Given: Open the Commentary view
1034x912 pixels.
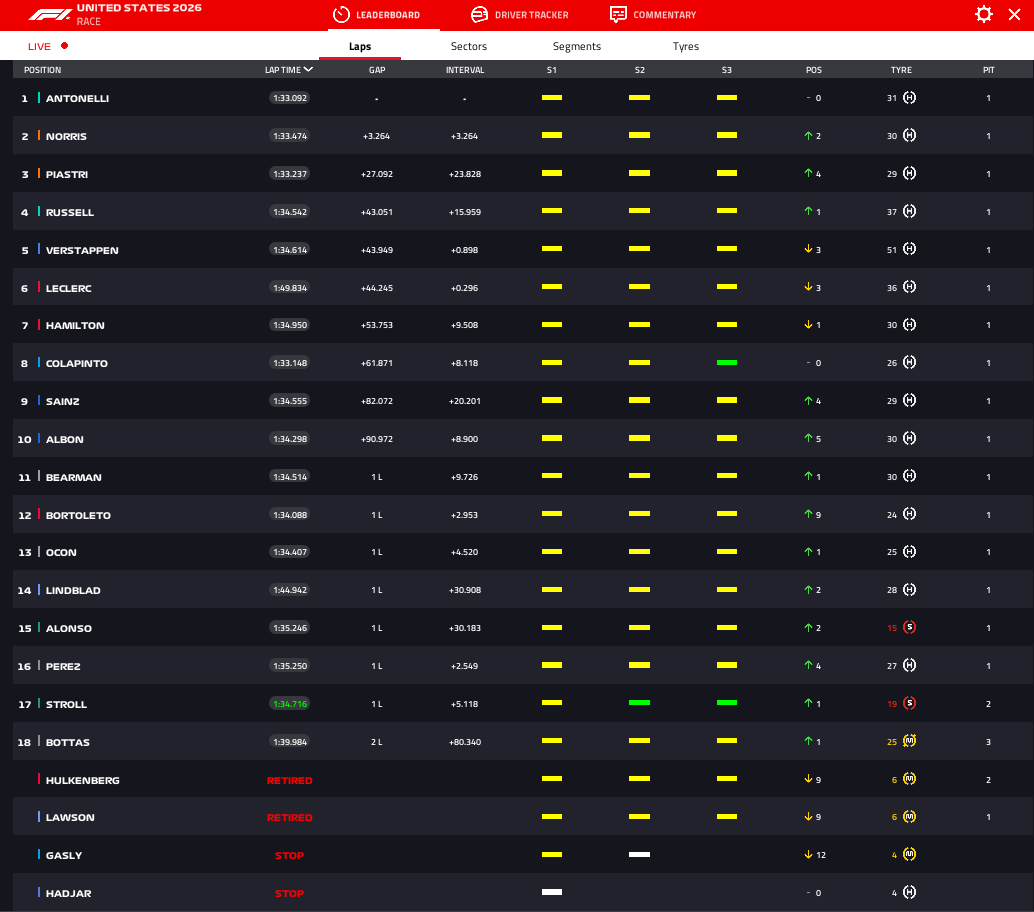Looking at the screenshot, I should pos(653,15).
